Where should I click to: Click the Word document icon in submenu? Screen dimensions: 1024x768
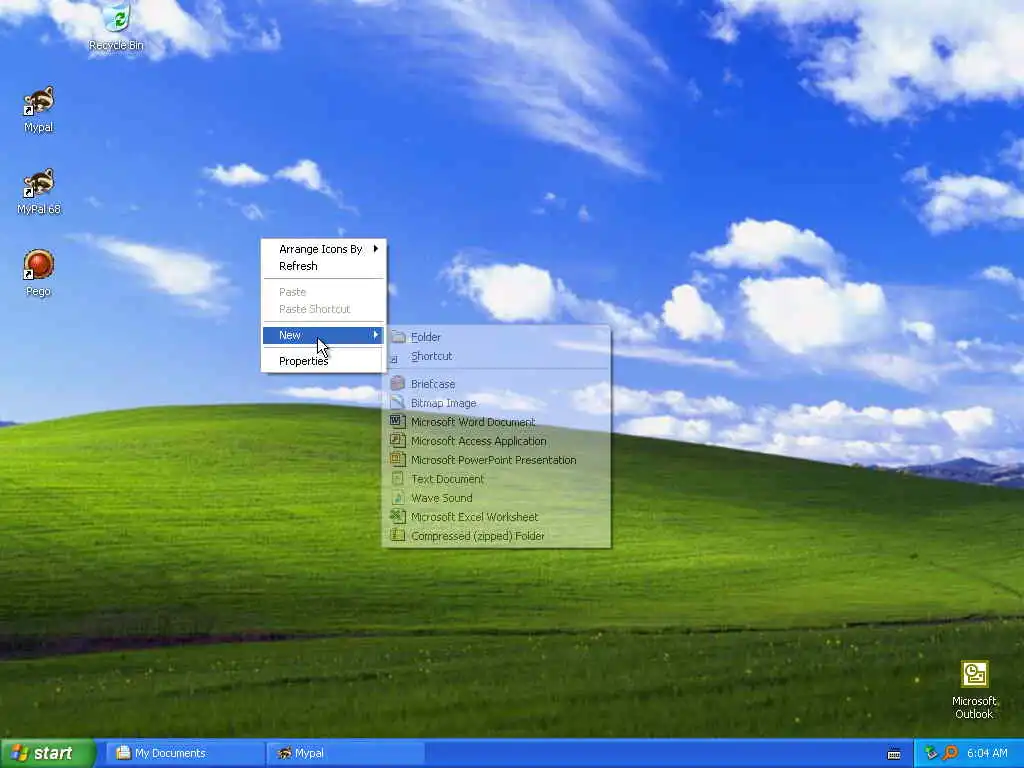tap(398, 422)
